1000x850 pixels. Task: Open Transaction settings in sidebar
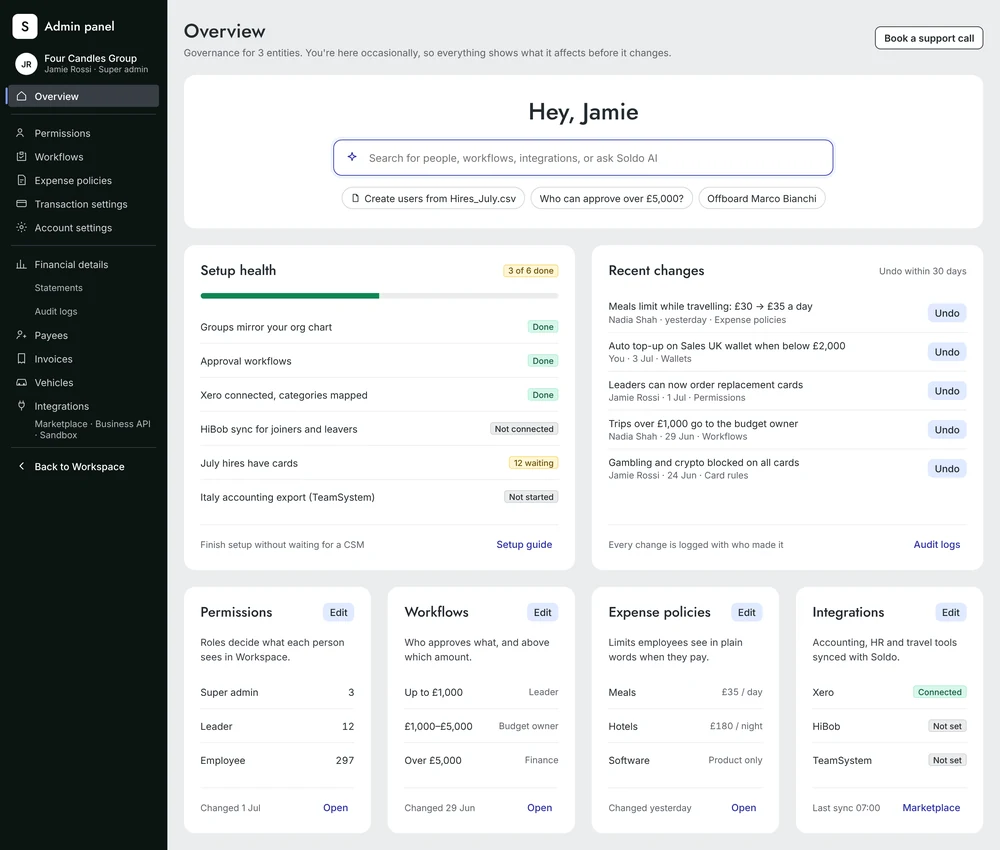click(84, 204)
